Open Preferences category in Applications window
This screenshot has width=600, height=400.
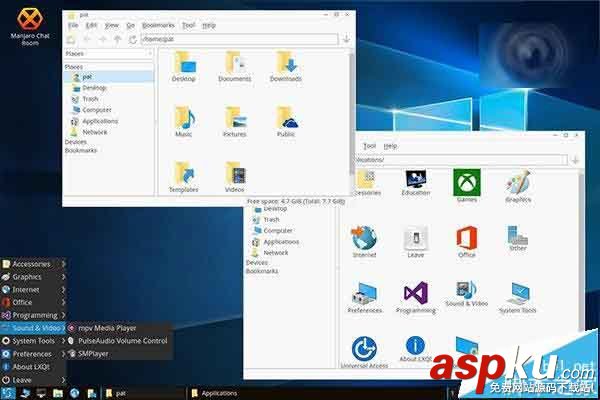[x=364, y=297]
